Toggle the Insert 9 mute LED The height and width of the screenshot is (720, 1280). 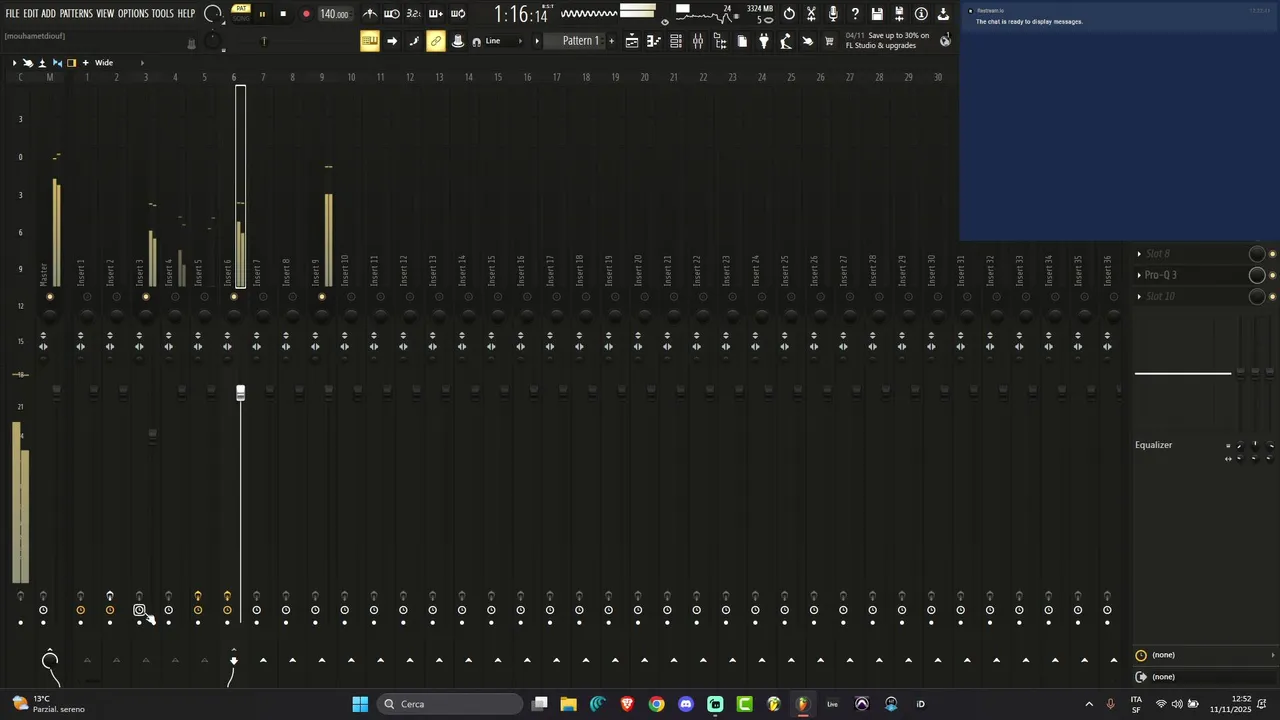321,297
